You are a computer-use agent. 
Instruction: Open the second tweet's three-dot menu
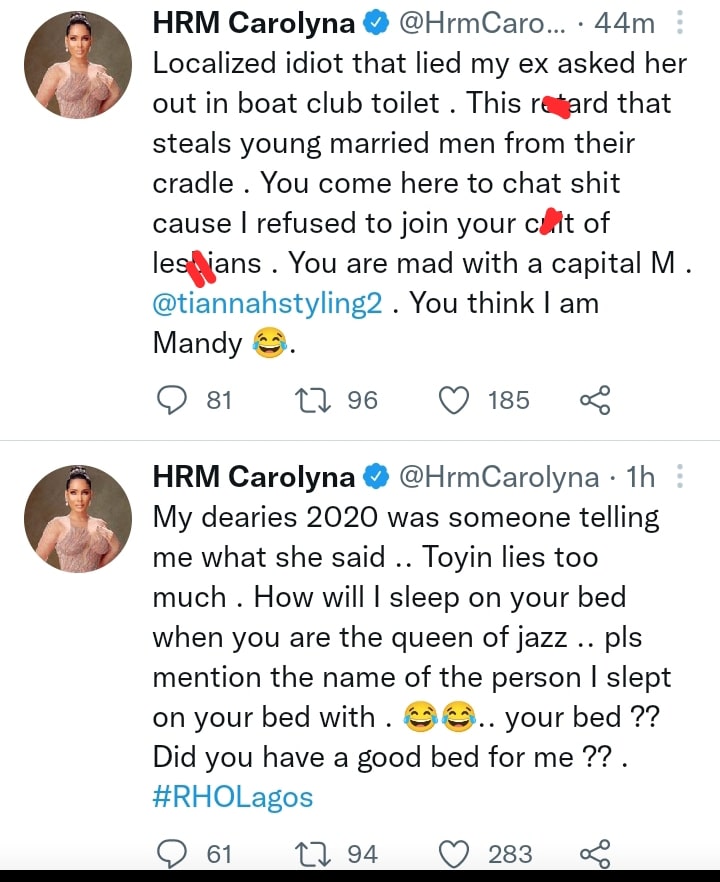click(x=680, y=477)
